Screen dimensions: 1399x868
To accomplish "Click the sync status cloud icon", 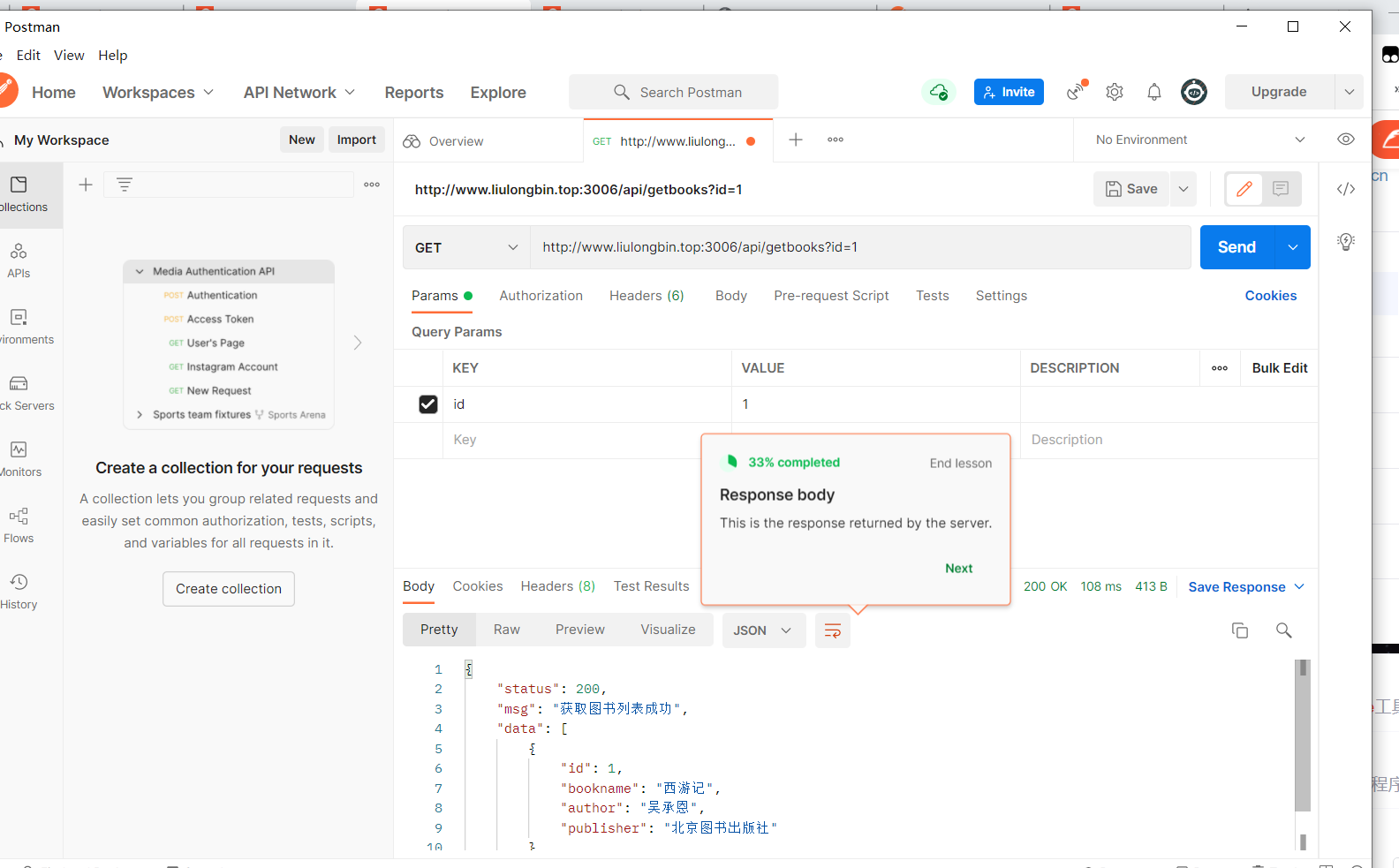I will click(x=939, y=92).
